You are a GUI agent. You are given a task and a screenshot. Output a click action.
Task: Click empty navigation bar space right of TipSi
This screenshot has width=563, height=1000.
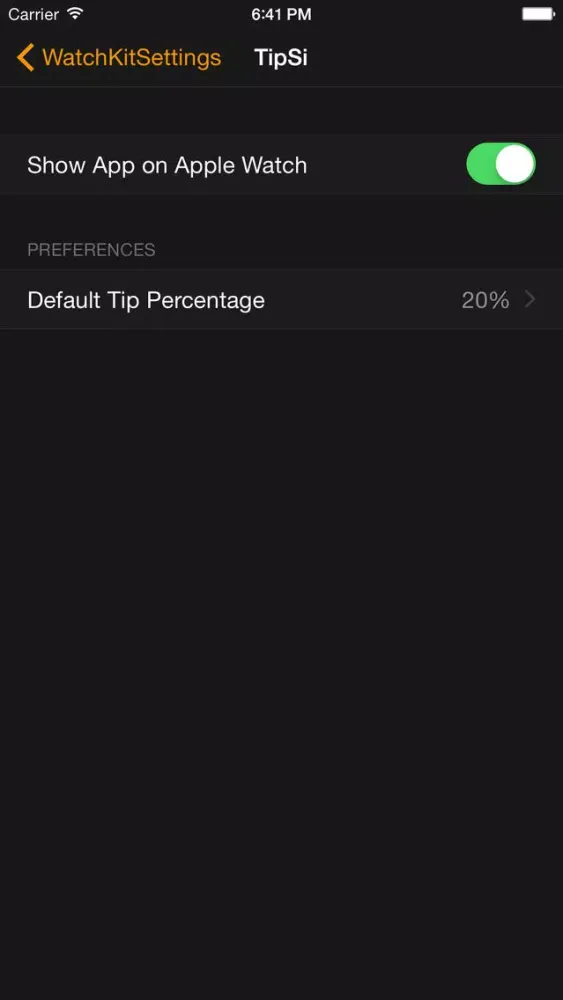point(434,57)
